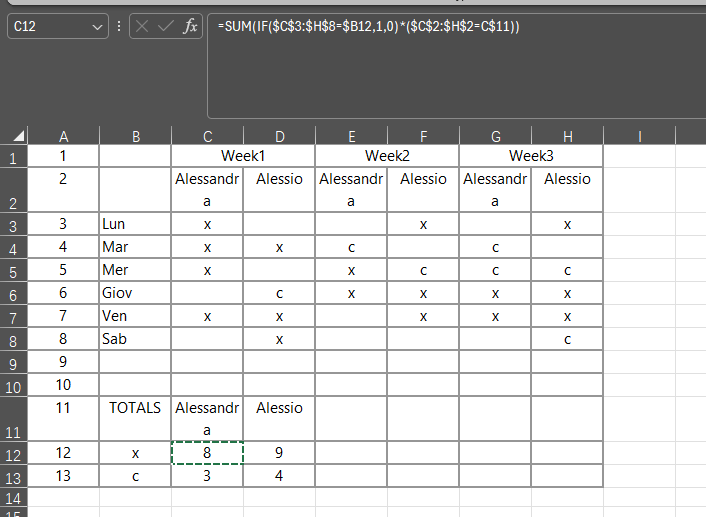This screenshot has width=706, height=517.
Task: Select the TOTALS cell
Action: tap(135, 418)
